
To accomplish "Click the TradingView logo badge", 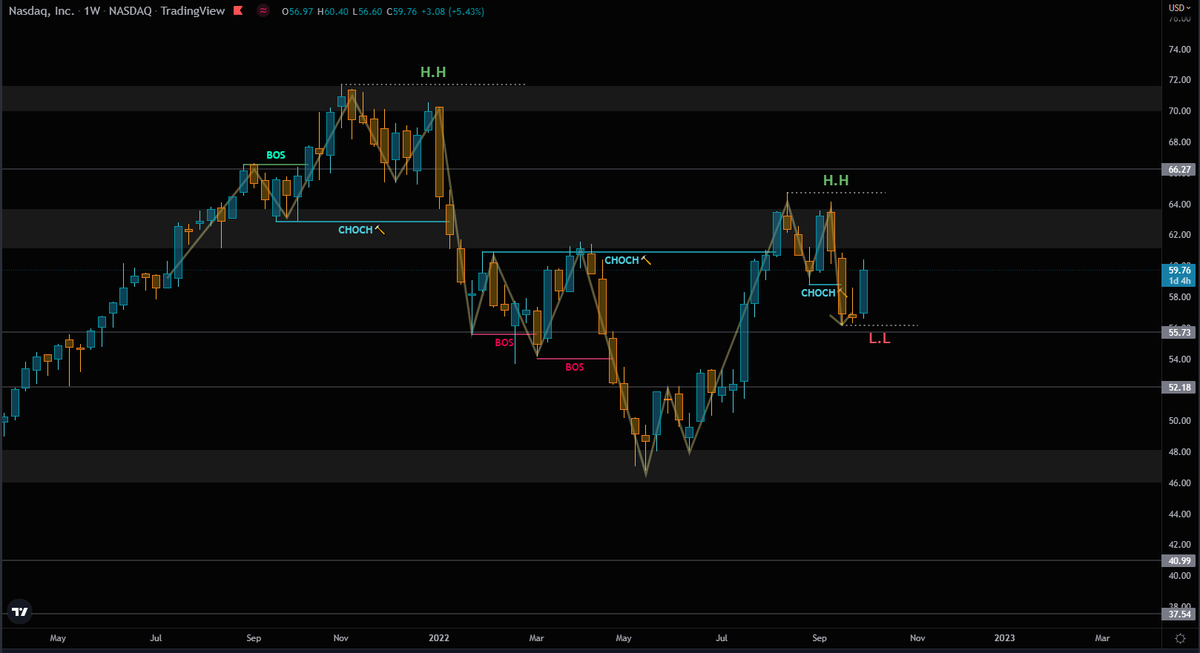I will [18, 612].
